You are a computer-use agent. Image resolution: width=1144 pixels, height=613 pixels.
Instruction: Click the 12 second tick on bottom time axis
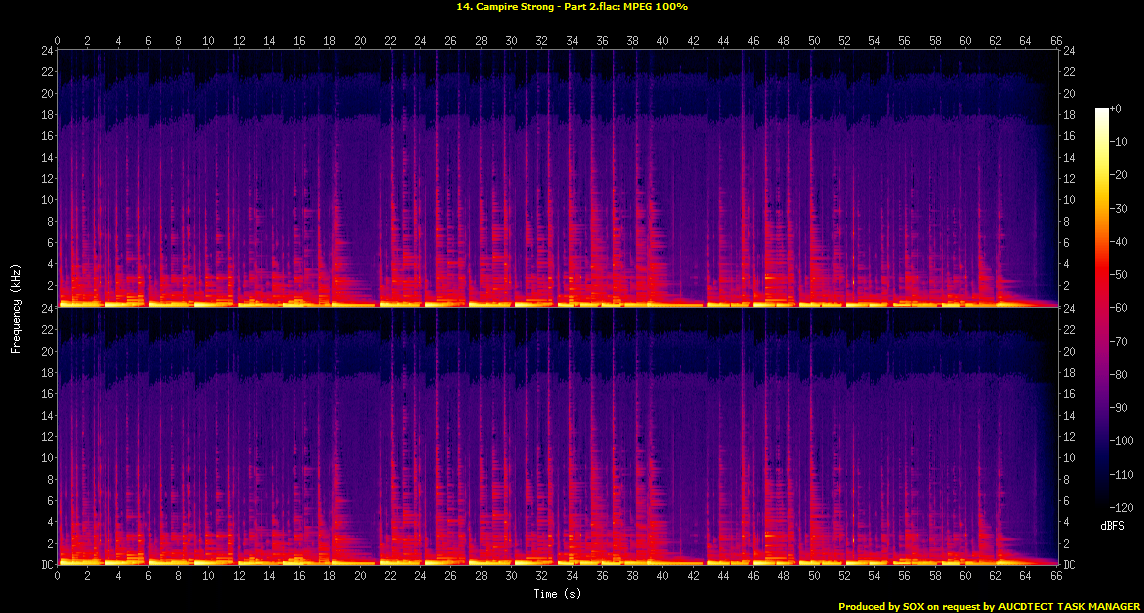coord(239,577)
